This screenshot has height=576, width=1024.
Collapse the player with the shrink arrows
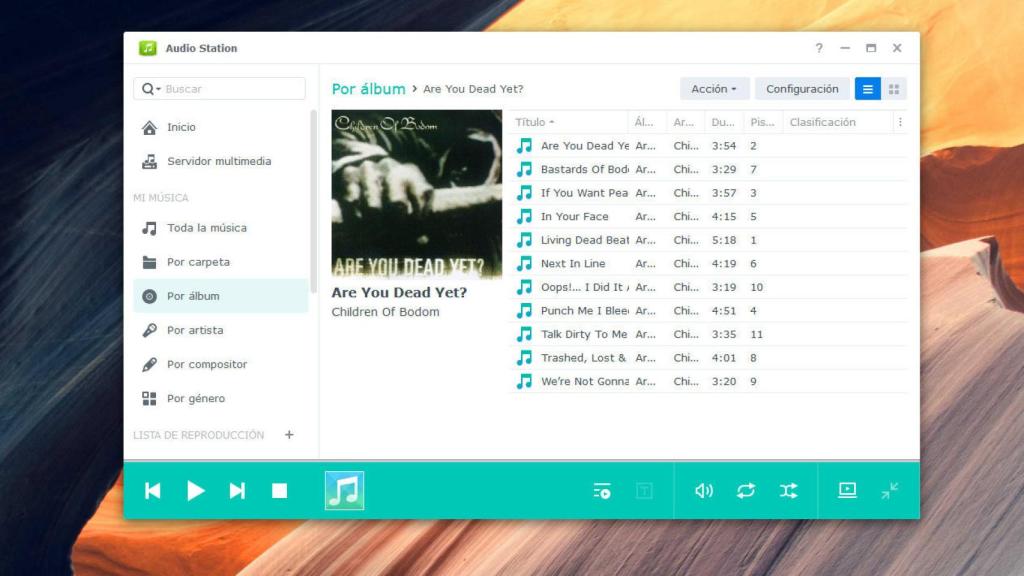tap(888, 490)
